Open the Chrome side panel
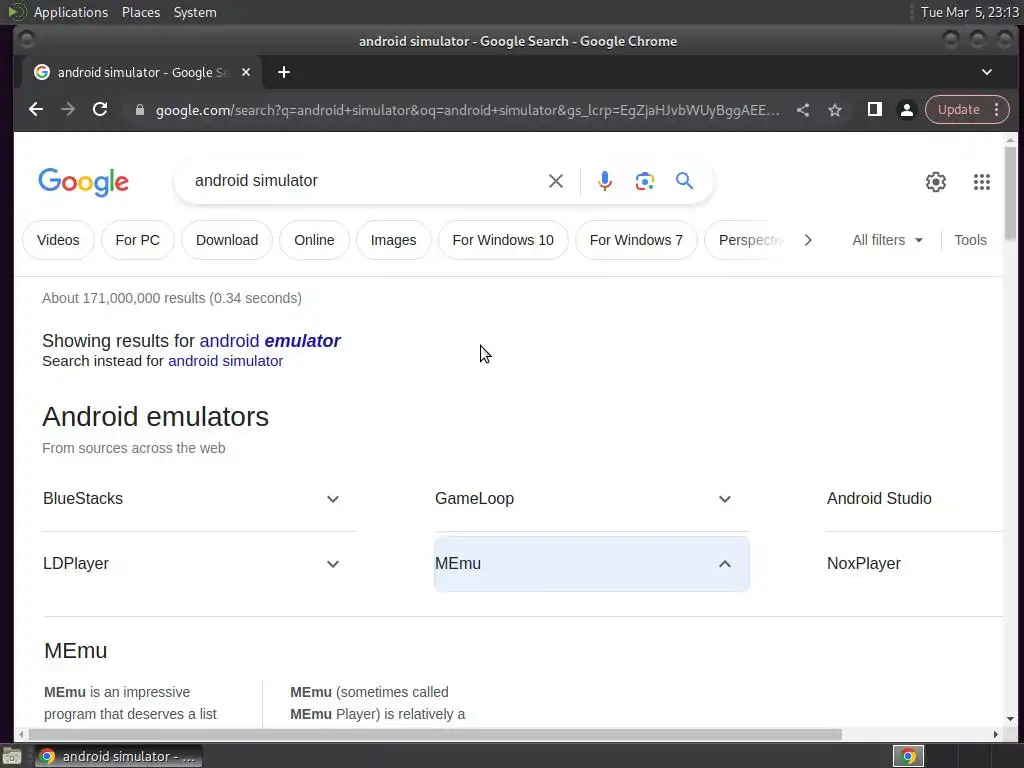The height and width of the screenshot is (768, 1024). point(874,110)
